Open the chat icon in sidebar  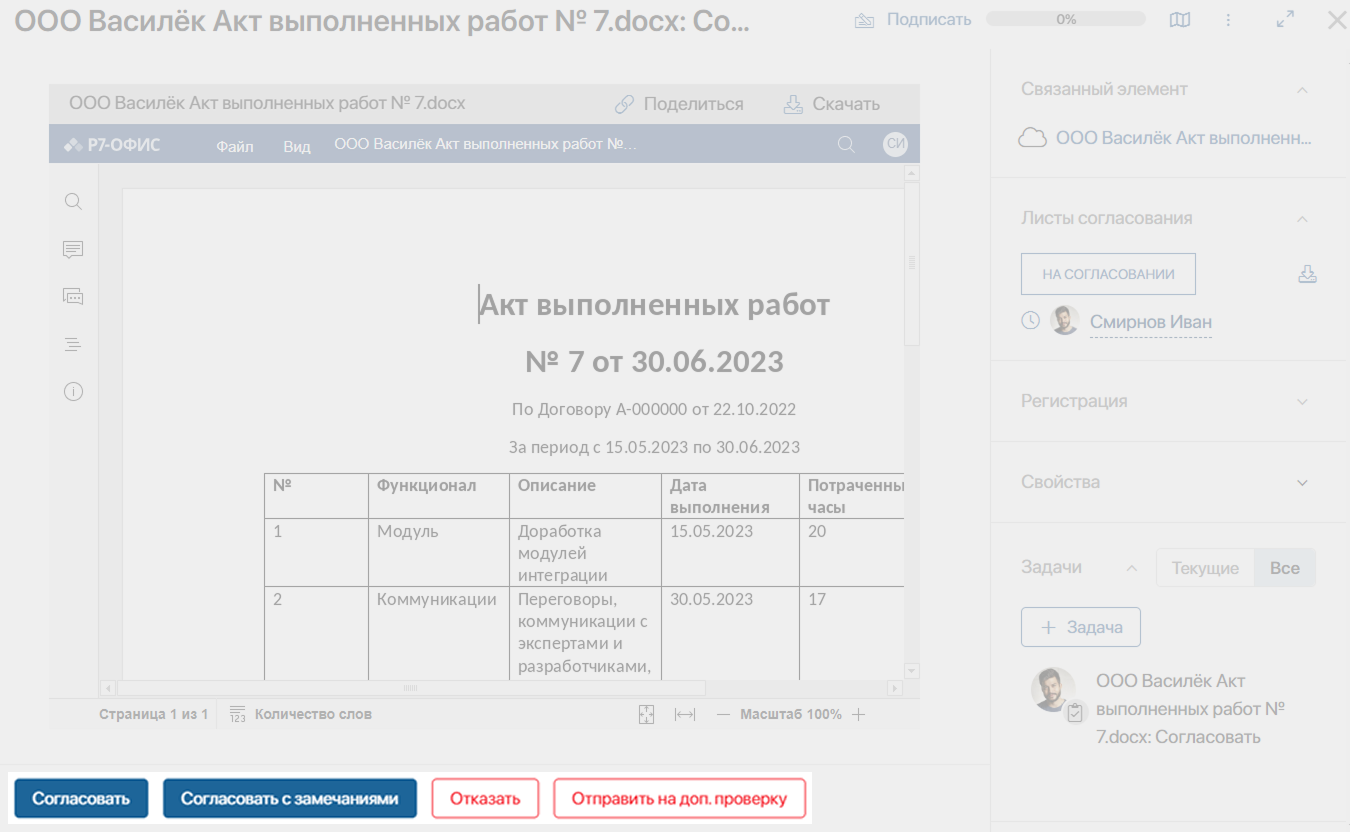[73, 296]
